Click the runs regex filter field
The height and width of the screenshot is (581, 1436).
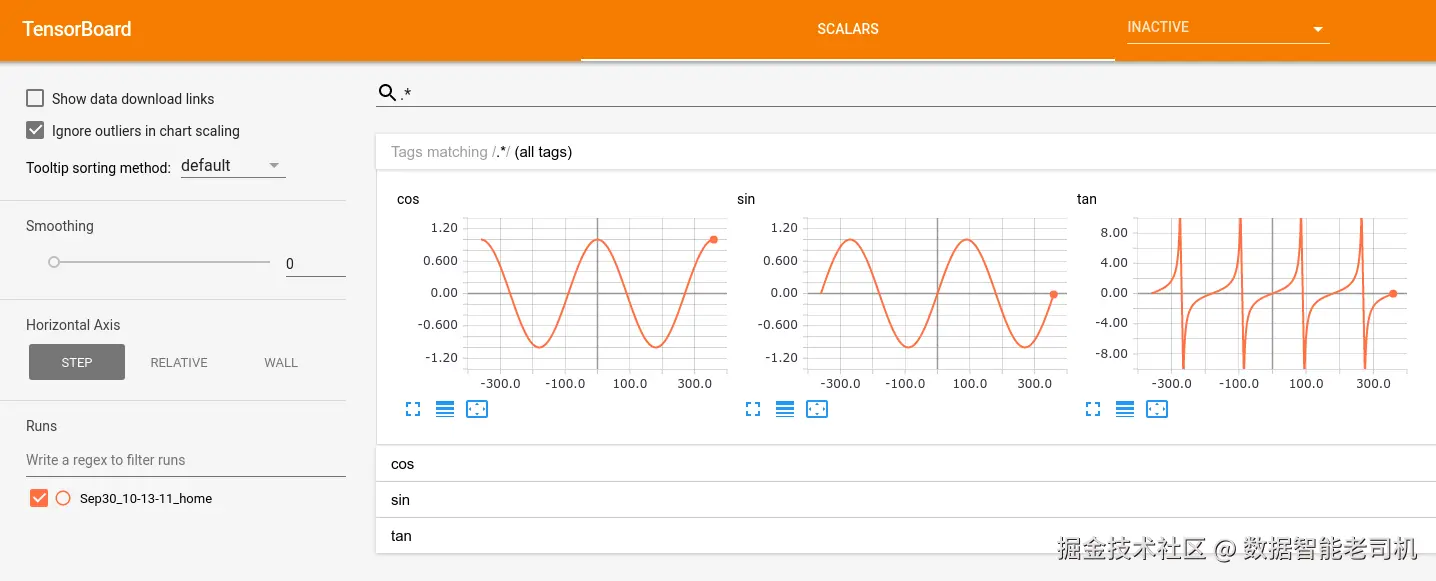[186, 460]
